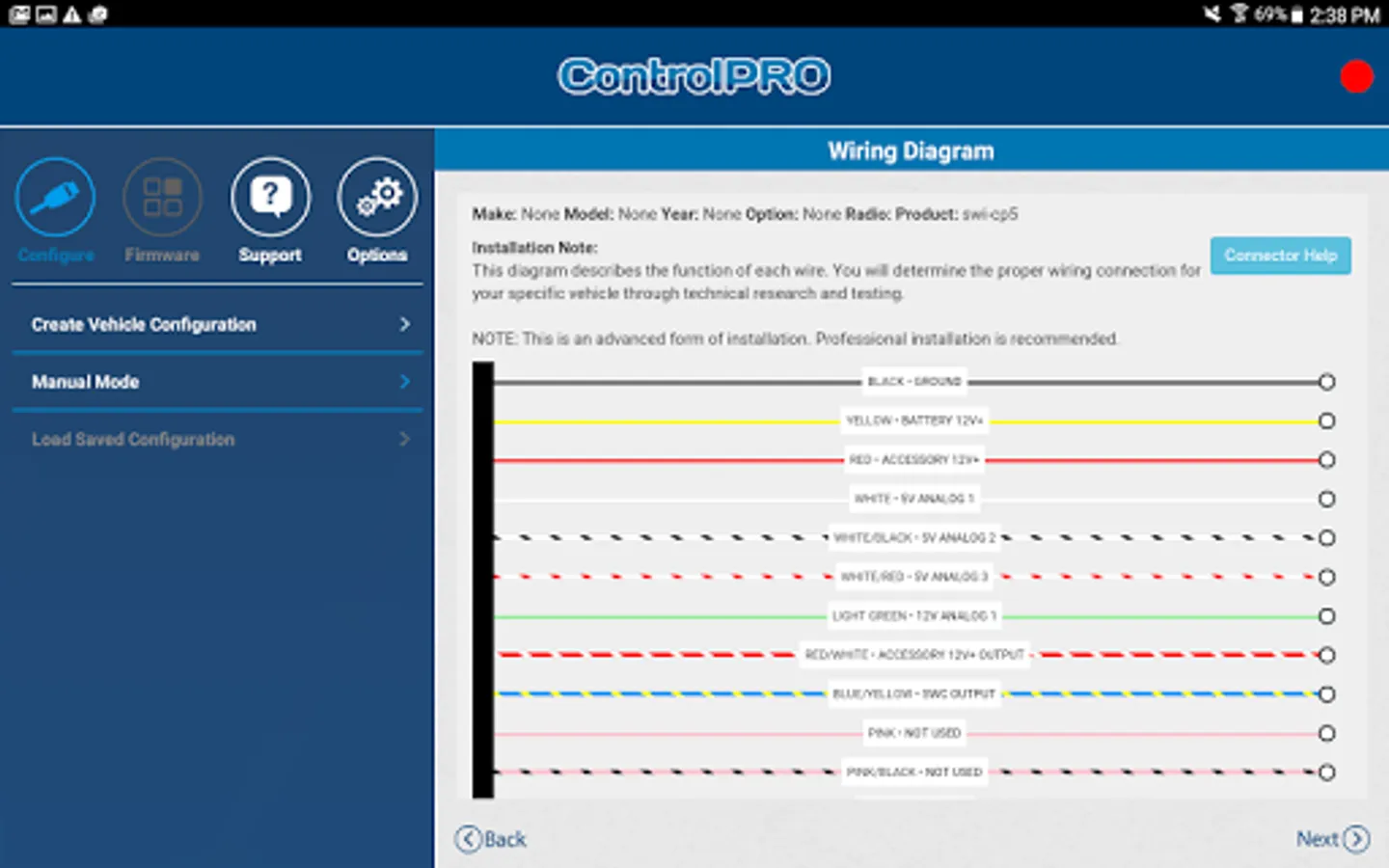
Task: Open Create Vehicle Configuration
Action: [217, 324]
